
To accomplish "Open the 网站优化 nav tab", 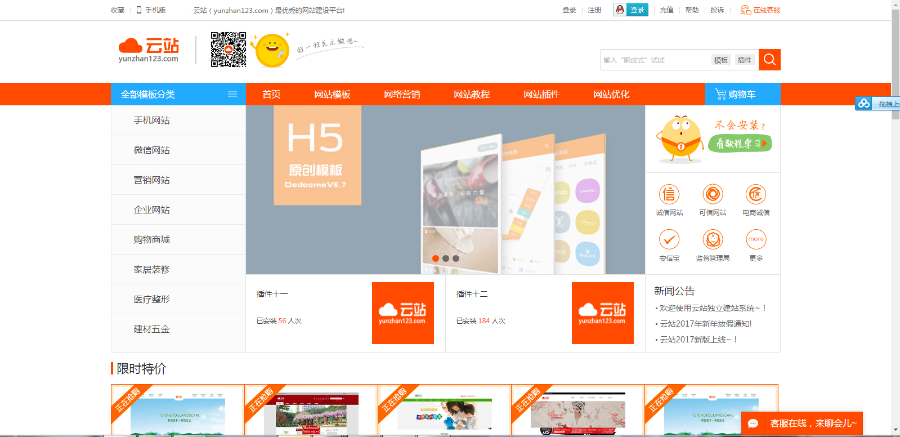I will tap(611, 94).
